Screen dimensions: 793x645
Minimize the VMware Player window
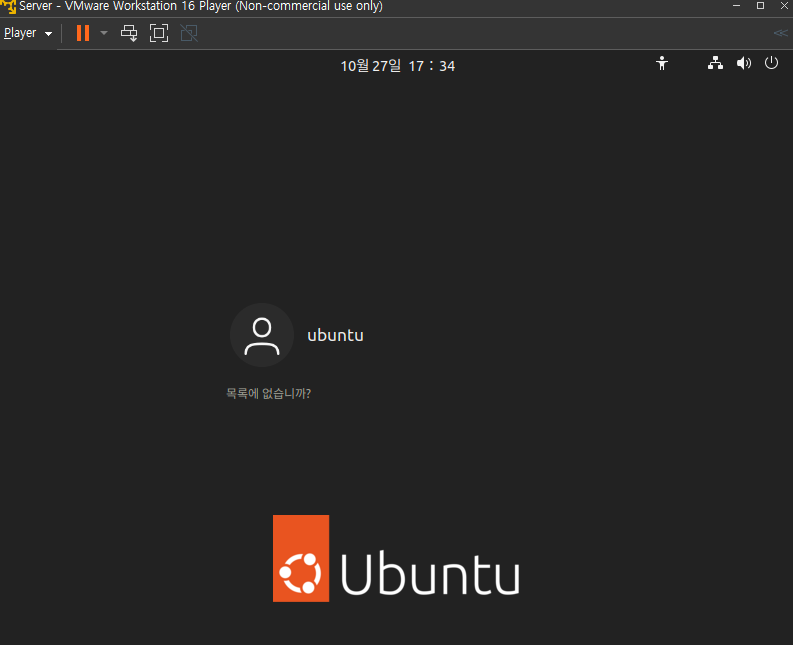[736, 6]
